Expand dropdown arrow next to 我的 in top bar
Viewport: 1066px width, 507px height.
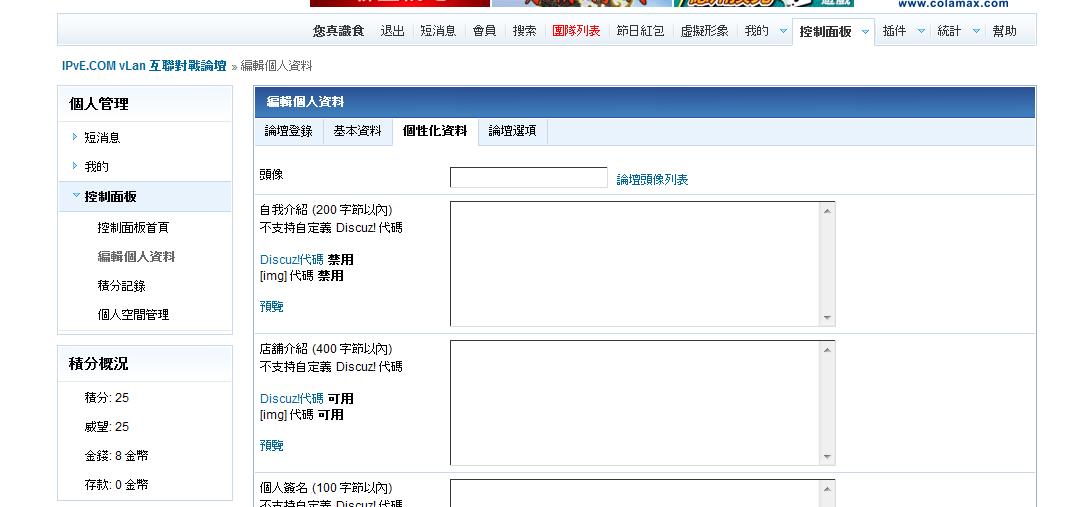783,31
